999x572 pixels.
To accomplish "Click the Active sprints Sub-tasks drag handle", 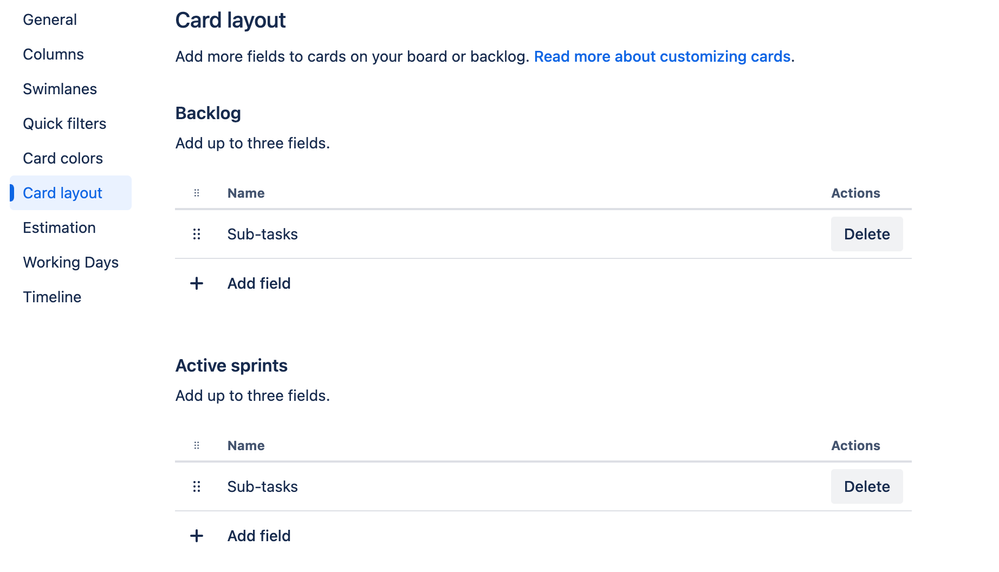I will [x=196, y=487].
